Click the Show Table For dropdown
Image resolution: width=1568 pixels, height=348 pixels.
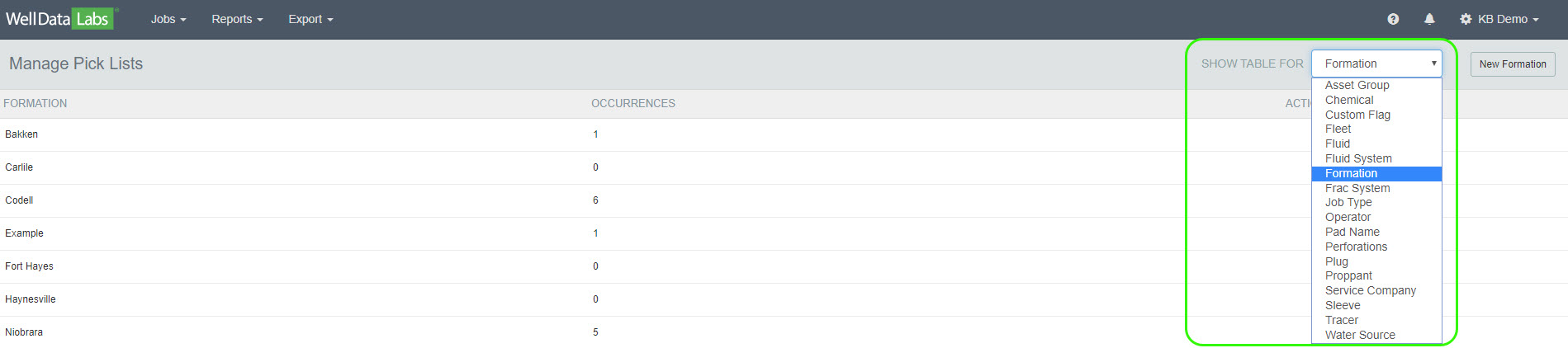click(1376, 63)
